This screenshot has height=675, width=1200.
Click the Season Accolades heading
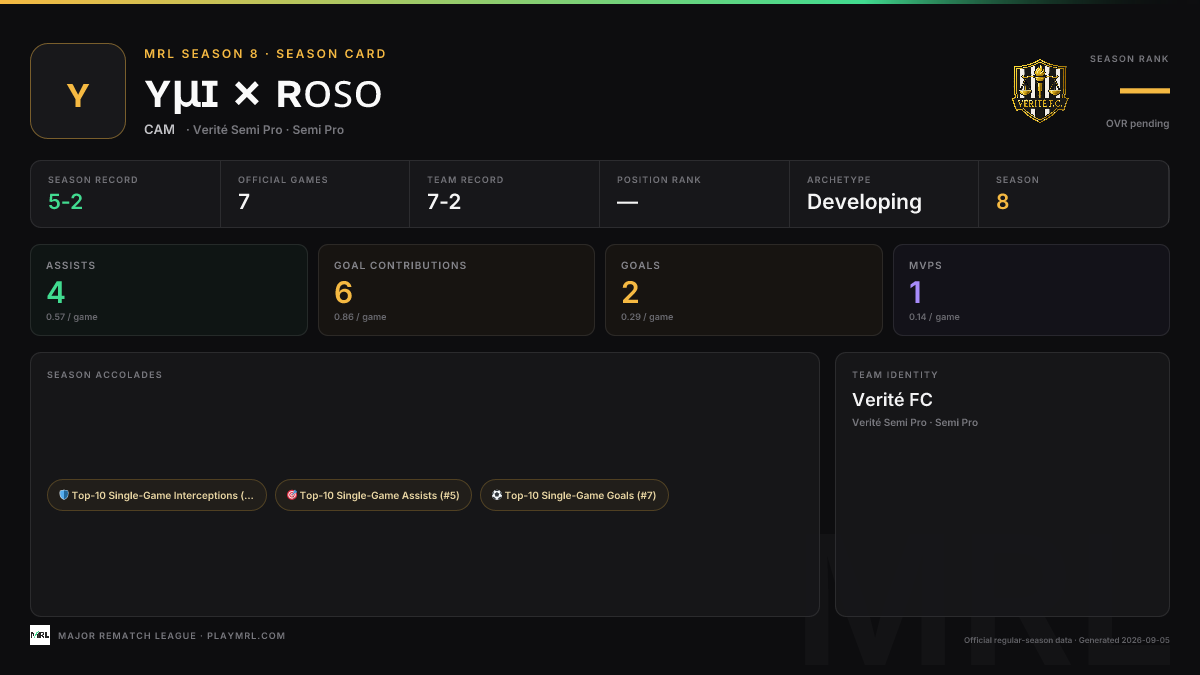[104, 375]
